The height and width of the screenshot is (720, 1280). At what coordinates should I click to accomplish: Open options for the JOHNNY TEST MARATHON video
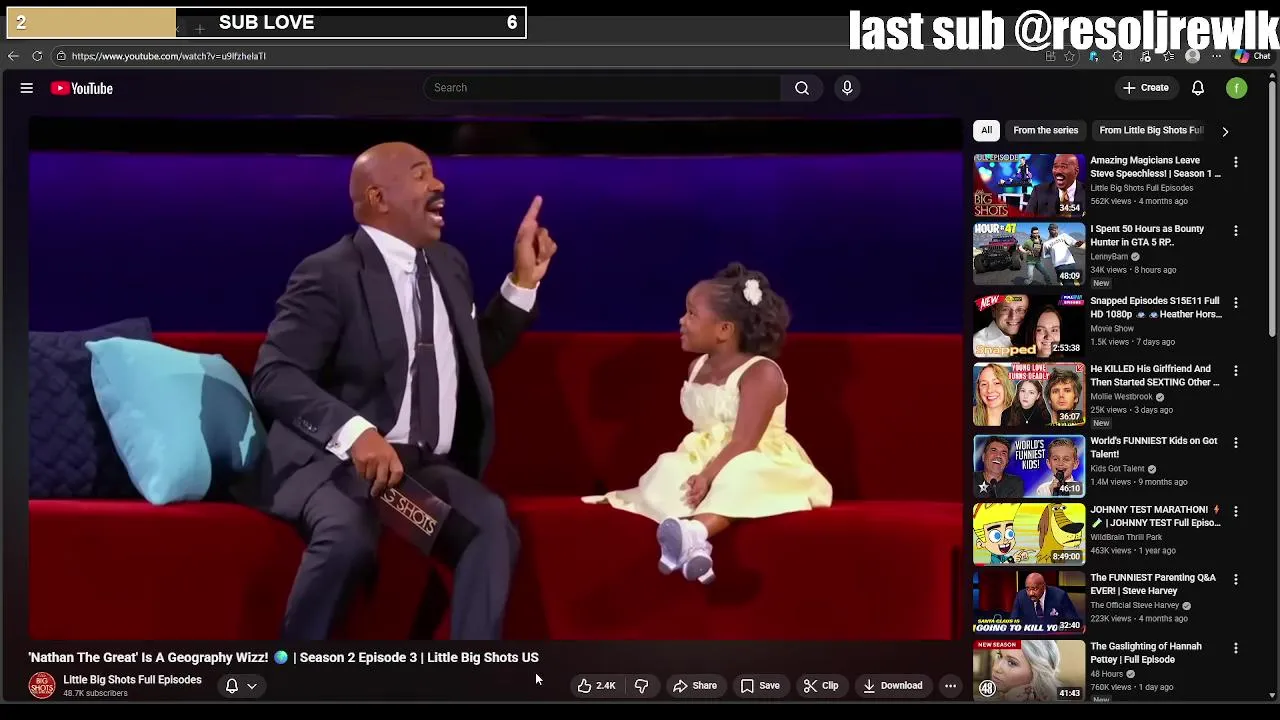[1236, 511]
